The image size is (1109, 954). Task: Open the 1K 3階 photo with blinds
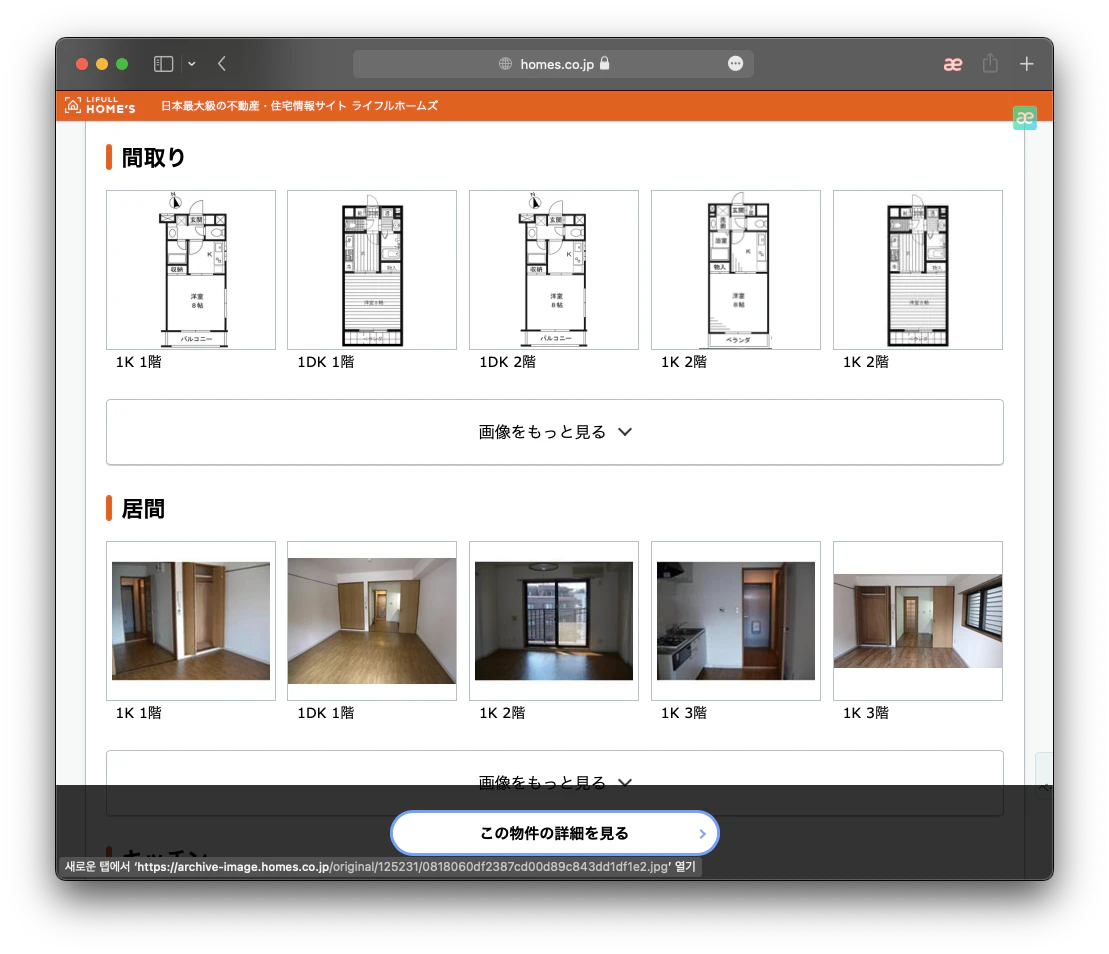(917, 621)
